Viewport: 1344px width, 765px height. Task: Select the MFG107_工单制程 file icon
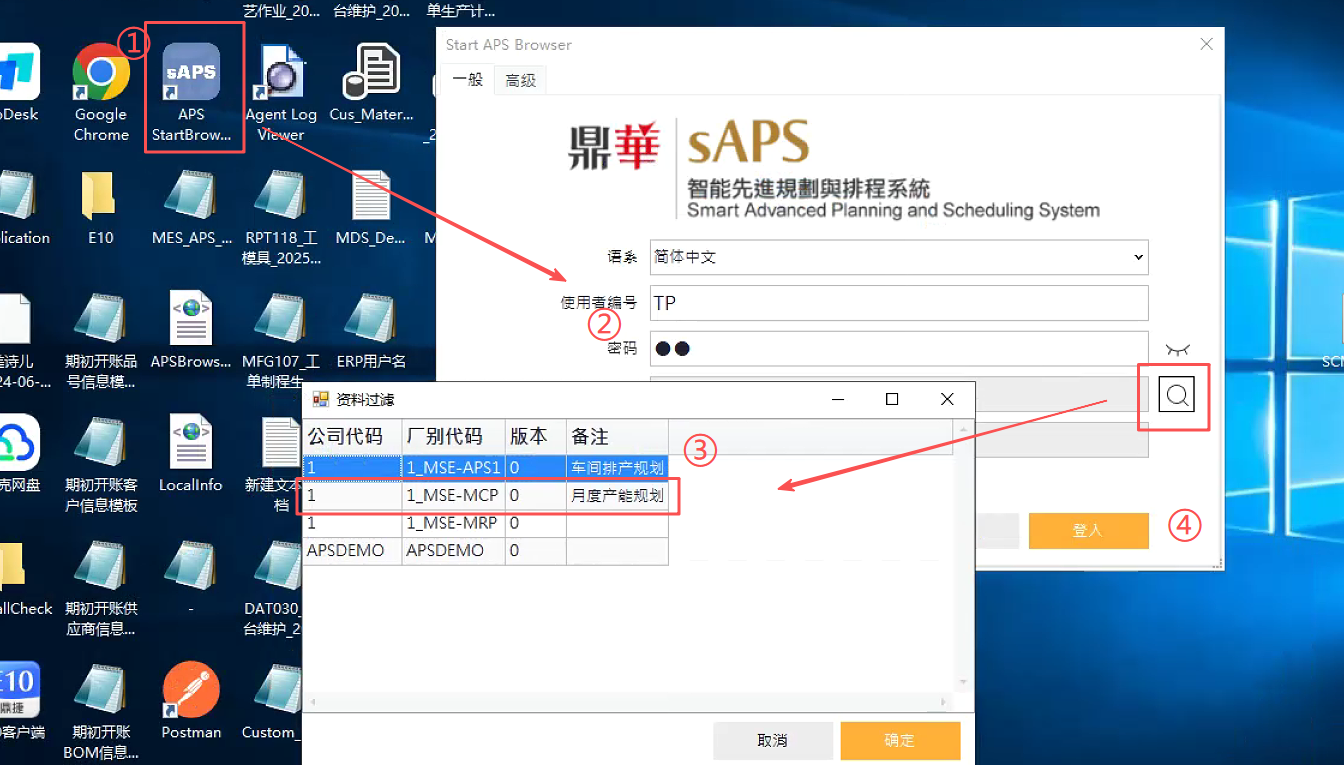[281, 341]
